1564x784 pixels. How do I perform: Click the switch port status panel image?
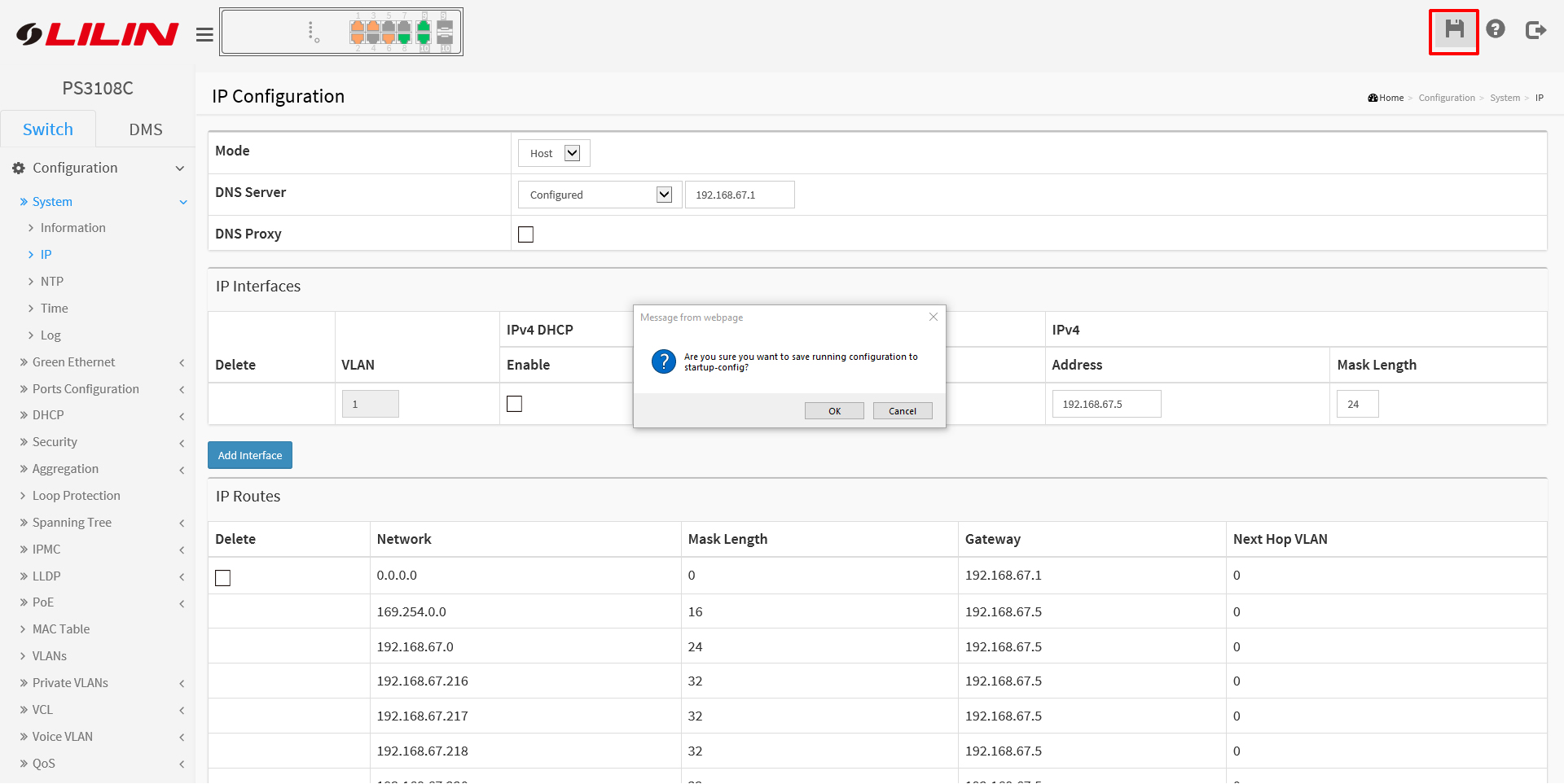pos(341,33)
